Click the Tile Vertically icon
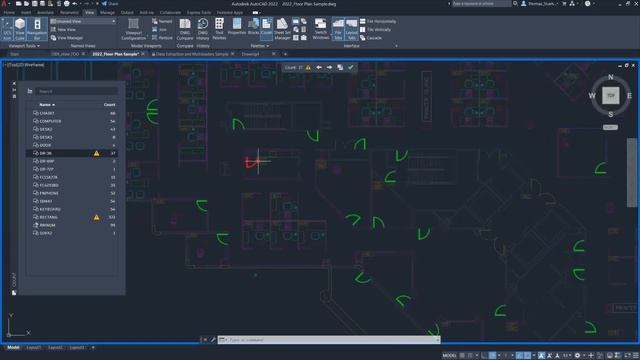The width and height of the screenshot is (640, 360). click(362, 29)
